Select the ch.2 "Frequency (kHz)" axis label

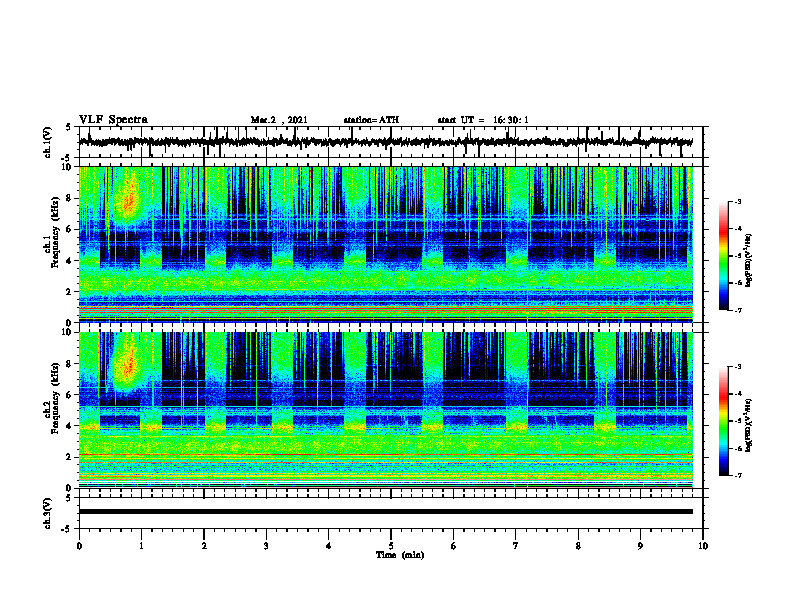(x=56, y=398)
